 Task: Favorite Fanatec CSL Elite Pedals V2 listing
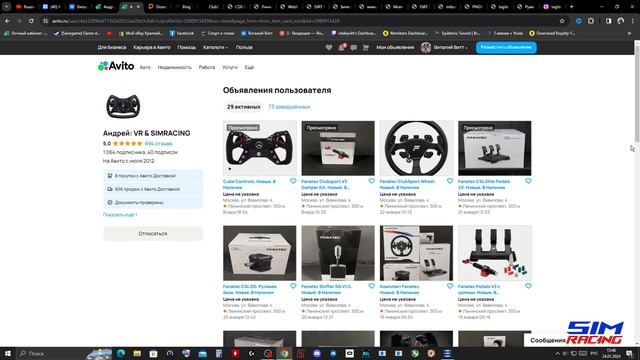pyautogui.click(x=528, y=181)
